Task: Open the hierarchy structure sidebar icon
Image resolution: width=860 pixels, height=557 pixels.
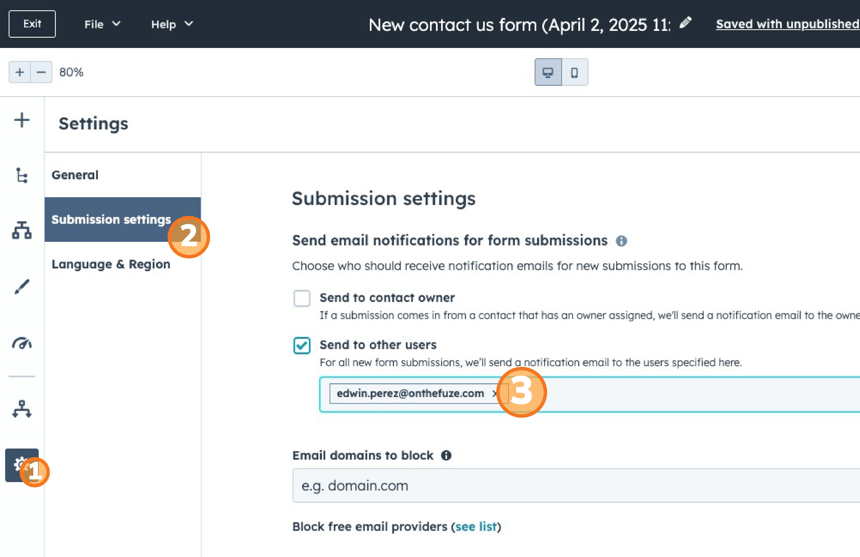Action: click(x=22, y=230)
